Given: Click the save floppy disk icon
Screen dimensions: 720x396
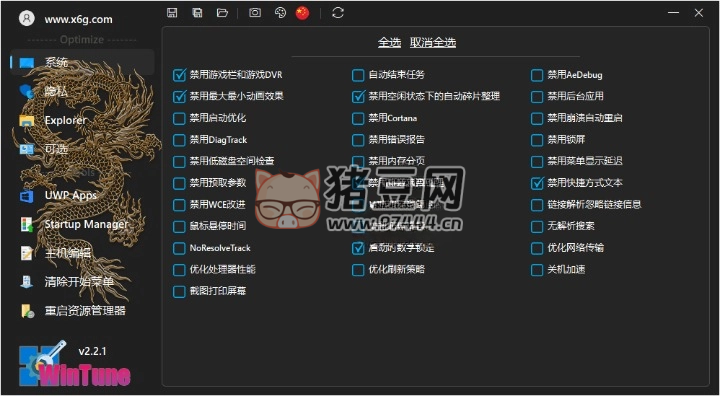Looking at the screenshot, I should pos(172,13).
